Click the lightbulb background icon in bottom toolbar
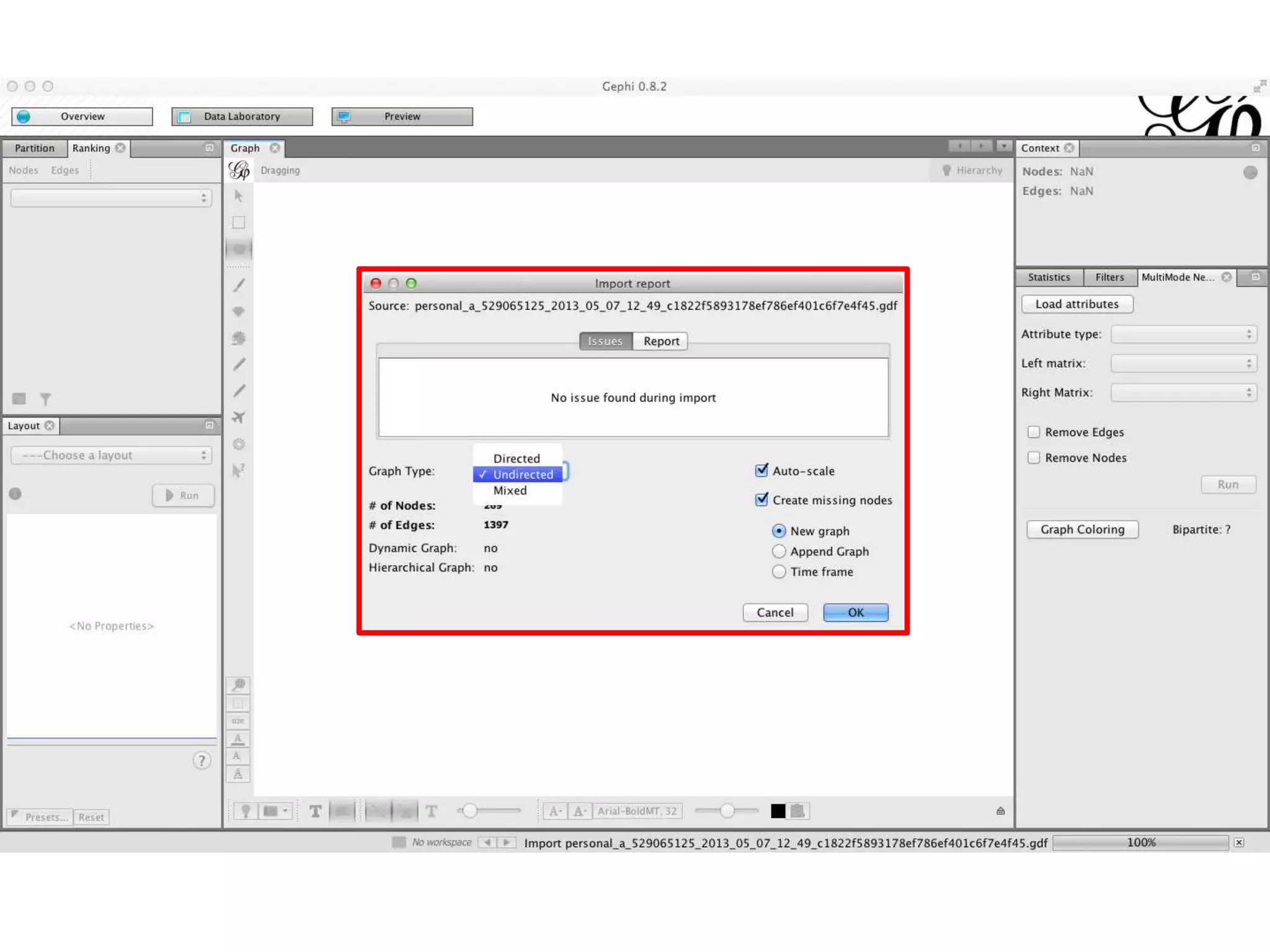The height and width of the screenshot is (952, 1270). pyautogui.click(x=246, y=811)
